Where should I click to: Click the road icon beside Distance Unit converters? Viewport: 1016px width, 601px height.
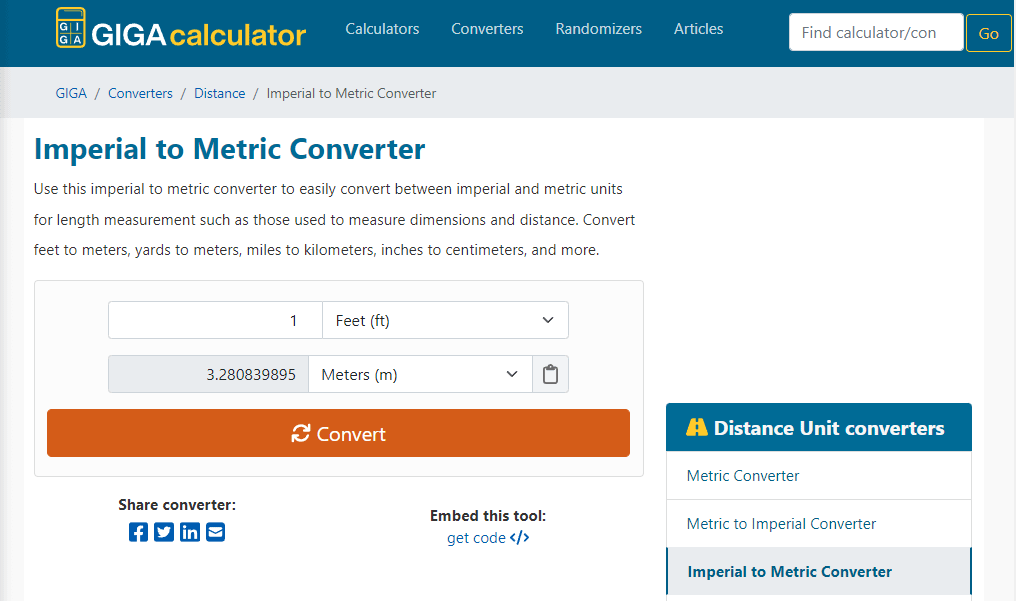point(697,428)
